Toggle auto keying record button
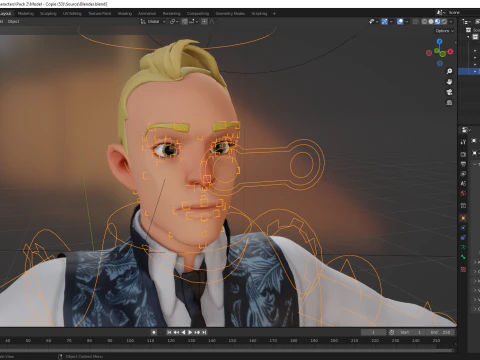 (154, 332)
